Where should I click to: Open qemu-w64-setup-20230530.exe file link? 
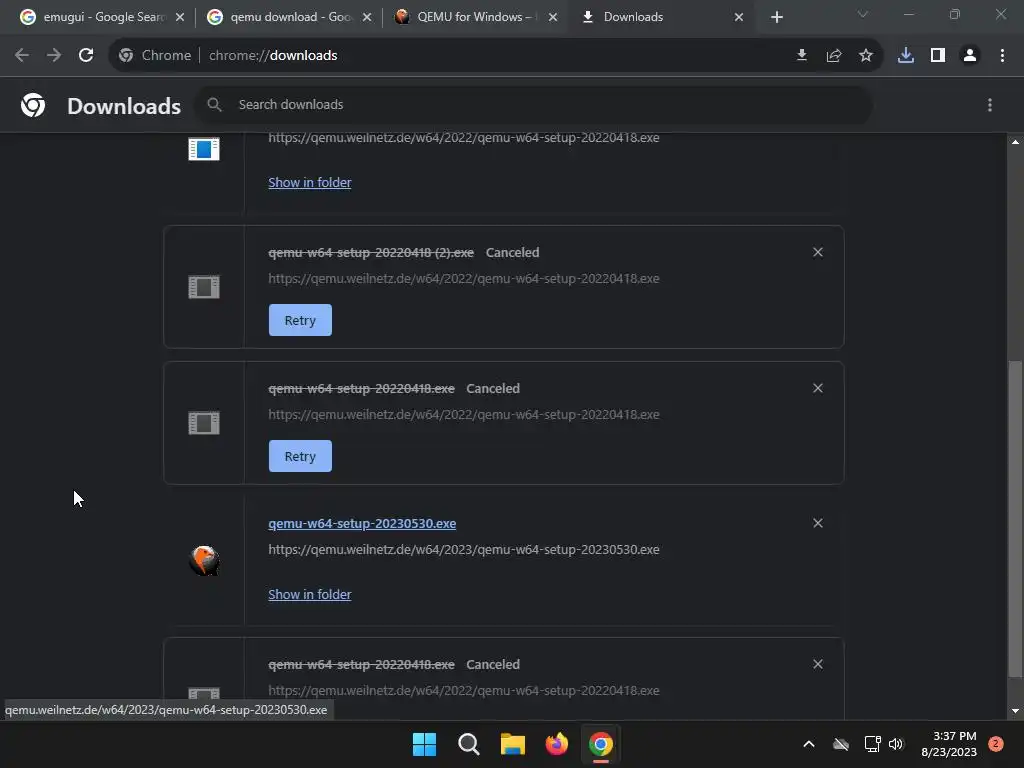[x=362, y=524]
